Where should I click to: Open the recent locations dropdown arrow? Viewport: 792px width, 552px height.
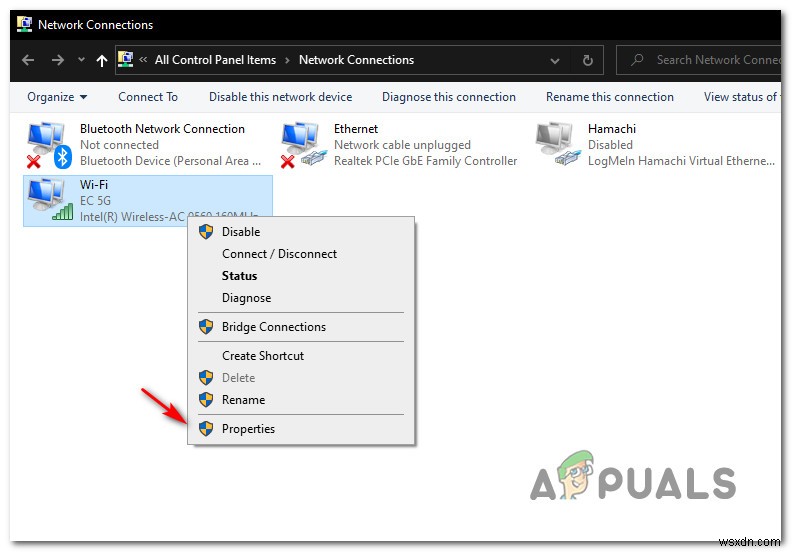(81, 60)
